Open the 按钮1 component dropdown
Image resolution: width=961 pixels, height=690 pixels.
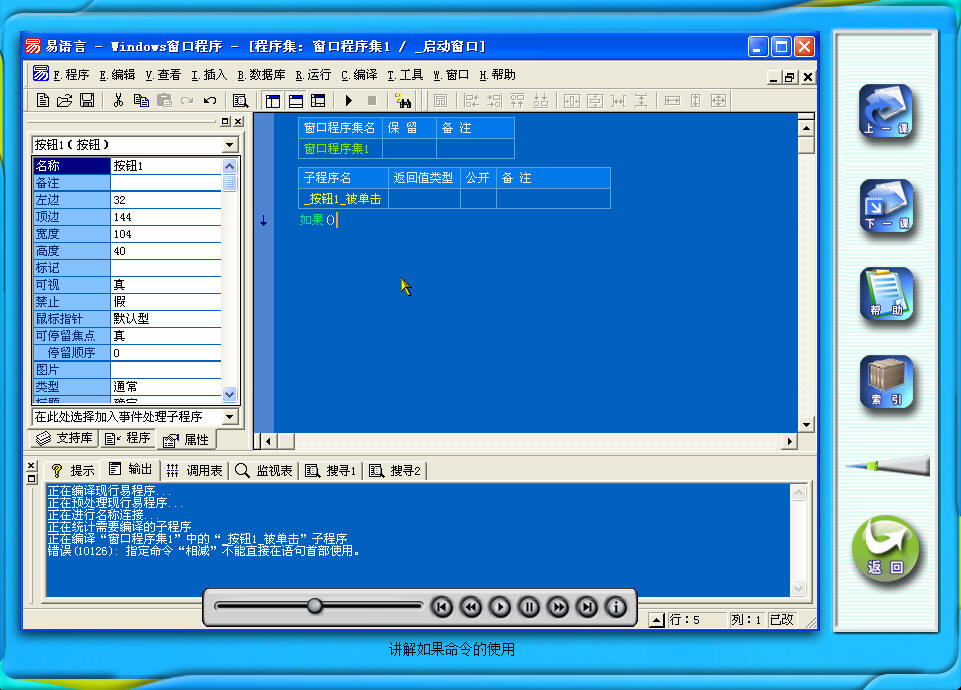click(229, 145)
